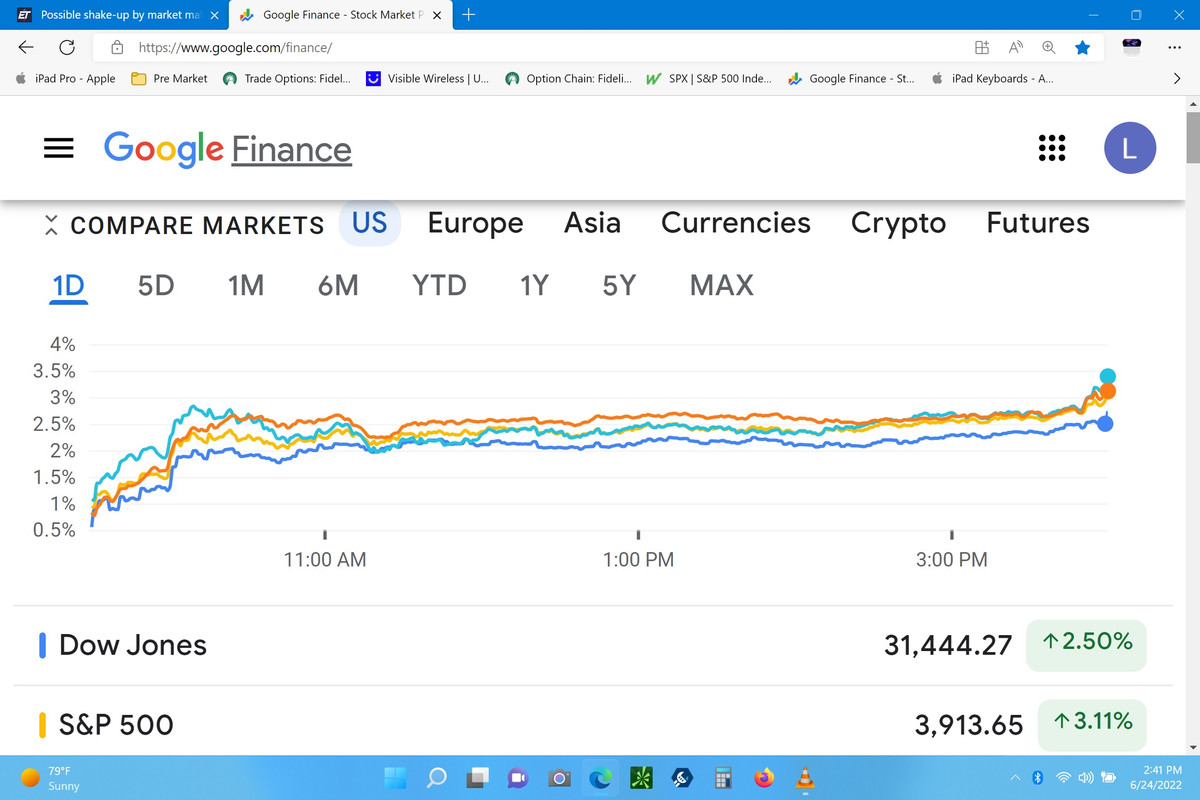Open Option Chain: Fidelity bookmark
Image resolution: width=1200 pixels, height=800 pixels.
point(569,78)
